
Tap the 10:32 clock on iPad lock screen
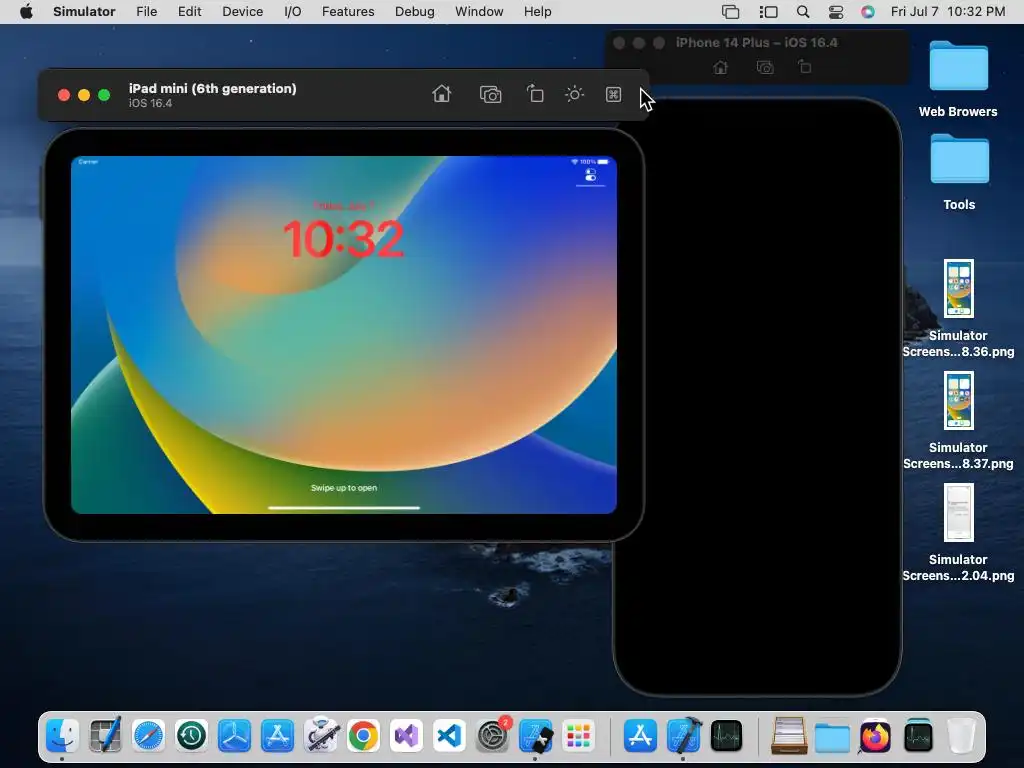(344, 238)
